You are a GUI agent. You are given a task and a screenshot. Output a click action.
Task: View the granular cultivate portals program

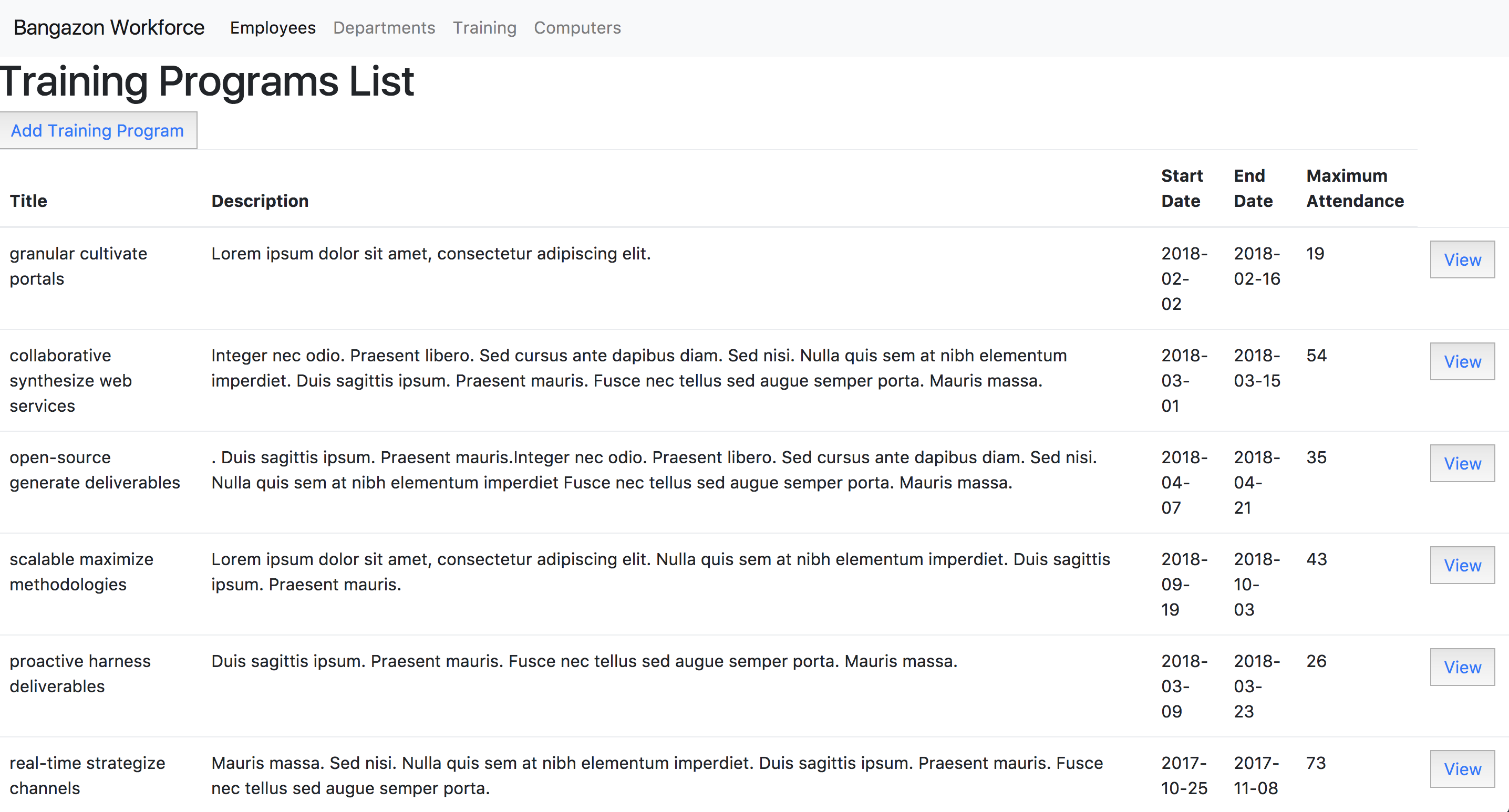[1462, 259]
